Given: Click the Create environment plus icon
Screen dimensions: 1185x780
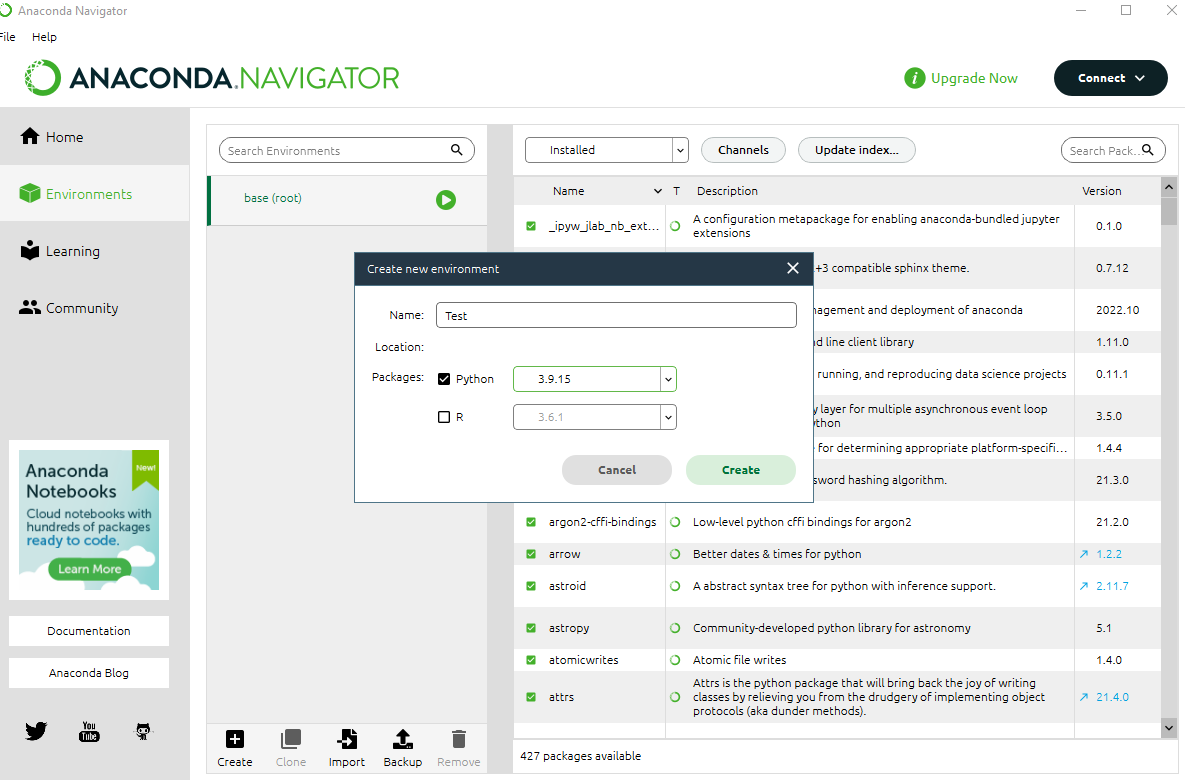Looking at the screenshot, I should pos(235,738).
